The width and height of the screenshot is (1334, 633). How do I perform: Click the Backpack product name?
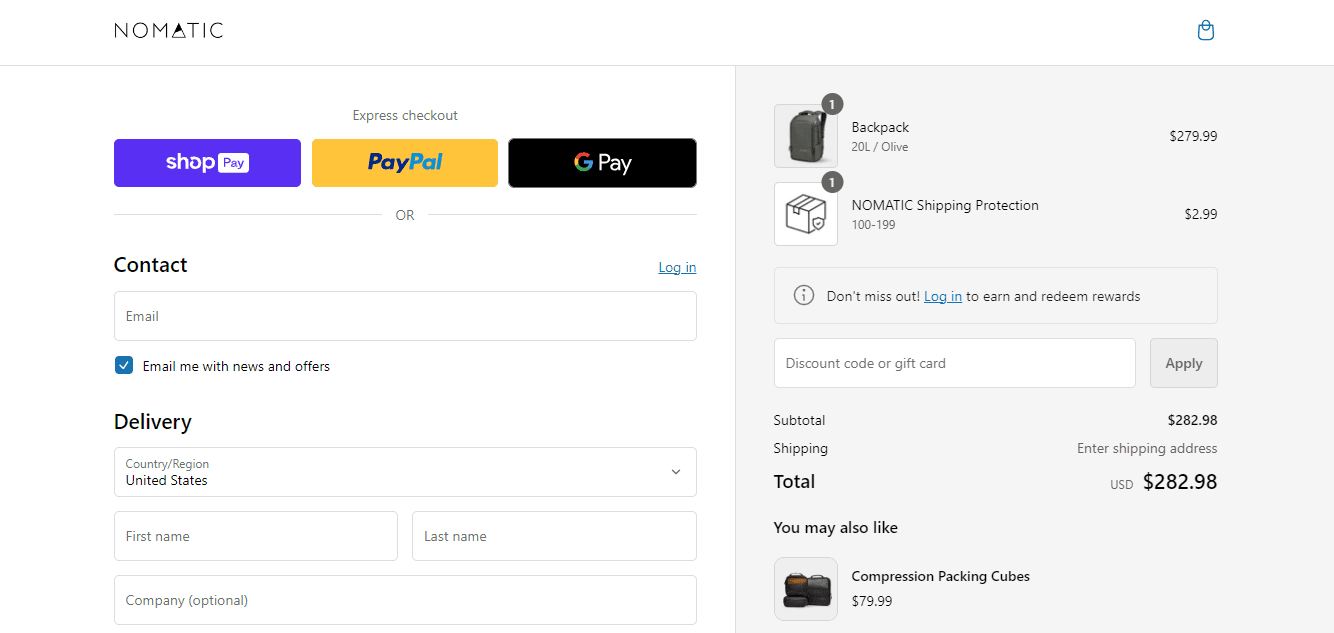880,127
